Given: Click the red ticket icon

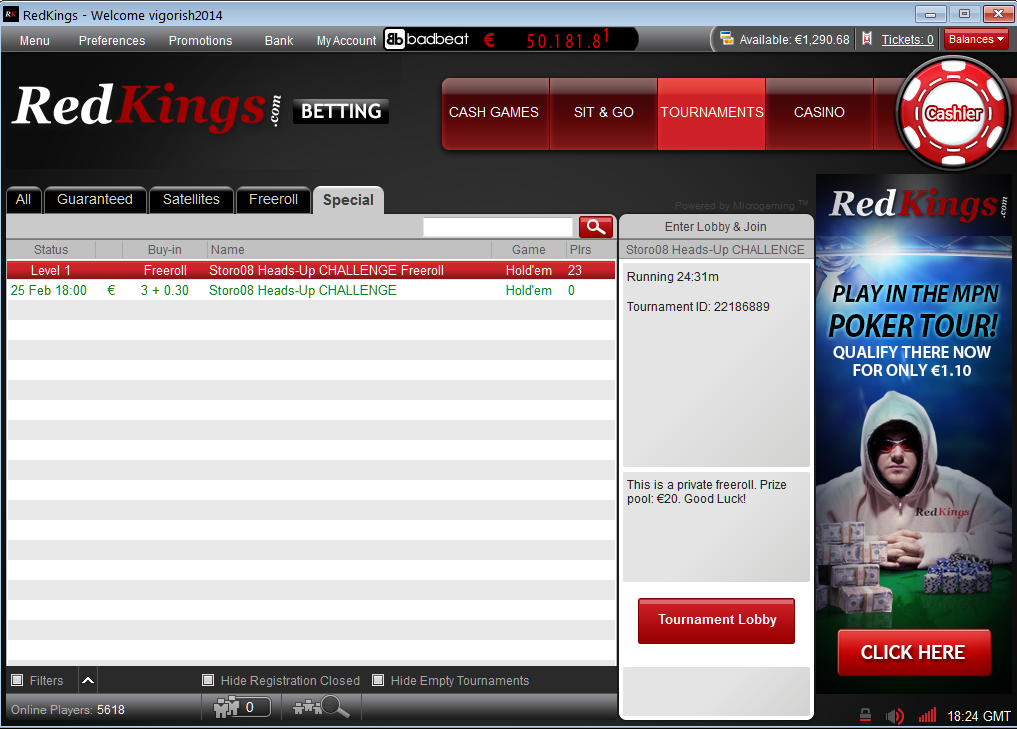Looking at the screenshot, I should pyautogui.click(x=866, y=40).
